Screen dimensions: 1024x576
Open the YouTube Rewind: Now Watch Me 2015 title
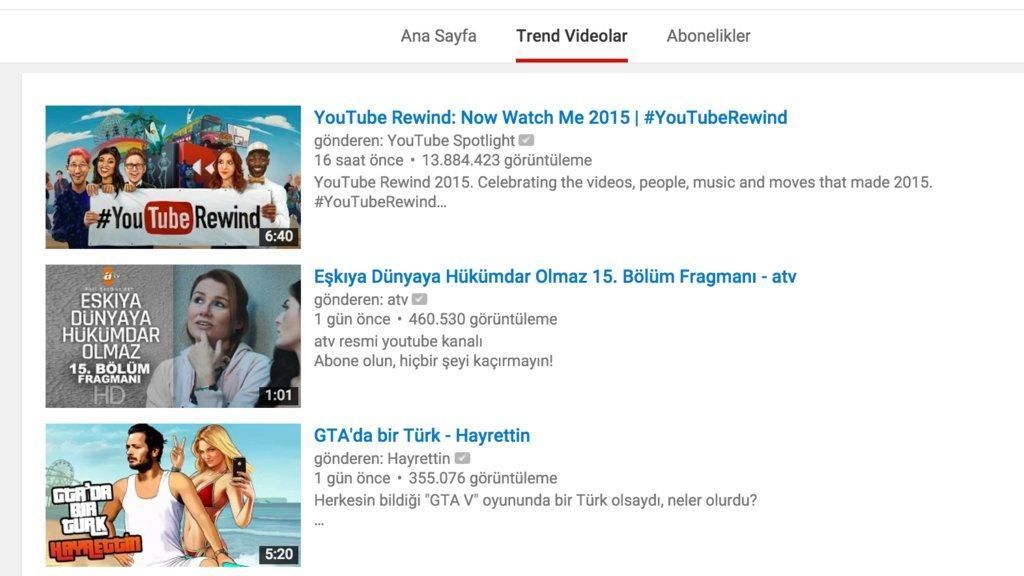(550, 118)
